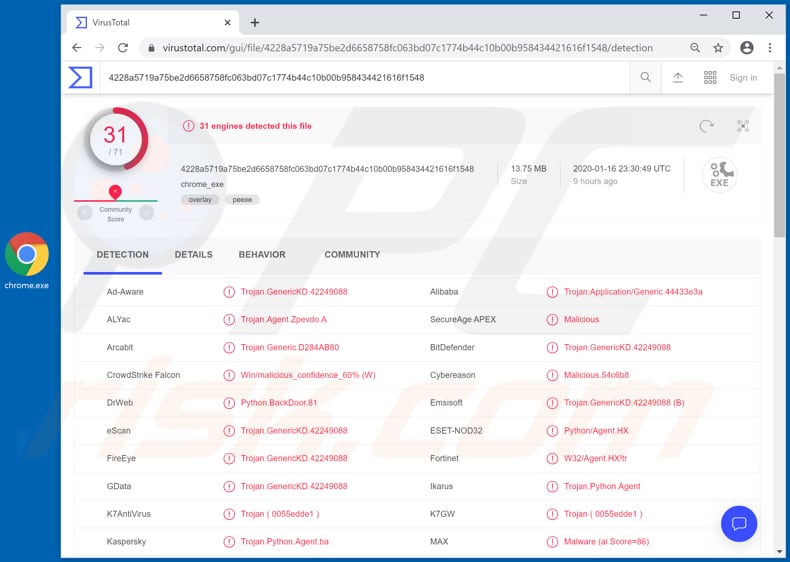Click the FireEye engine name
790x562 pixels.
pos(121,459)
